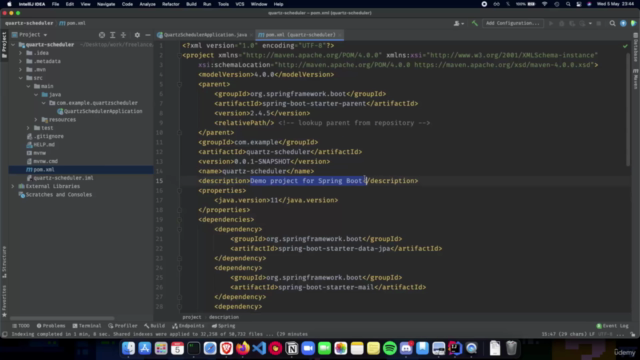
Task: Click quartz-scheduler in navigation bar
Action: pos(29,23)
